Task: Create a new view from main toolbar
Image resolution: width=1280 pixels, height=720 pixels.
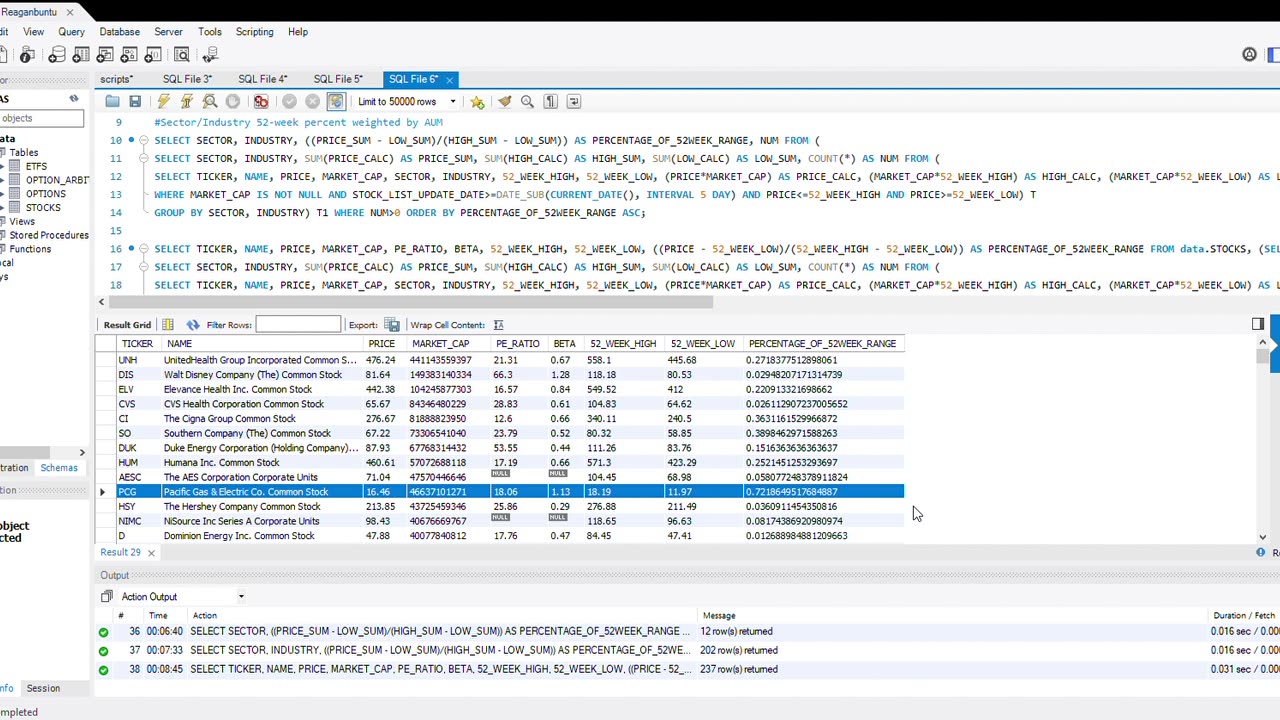Action: [105, 54]
